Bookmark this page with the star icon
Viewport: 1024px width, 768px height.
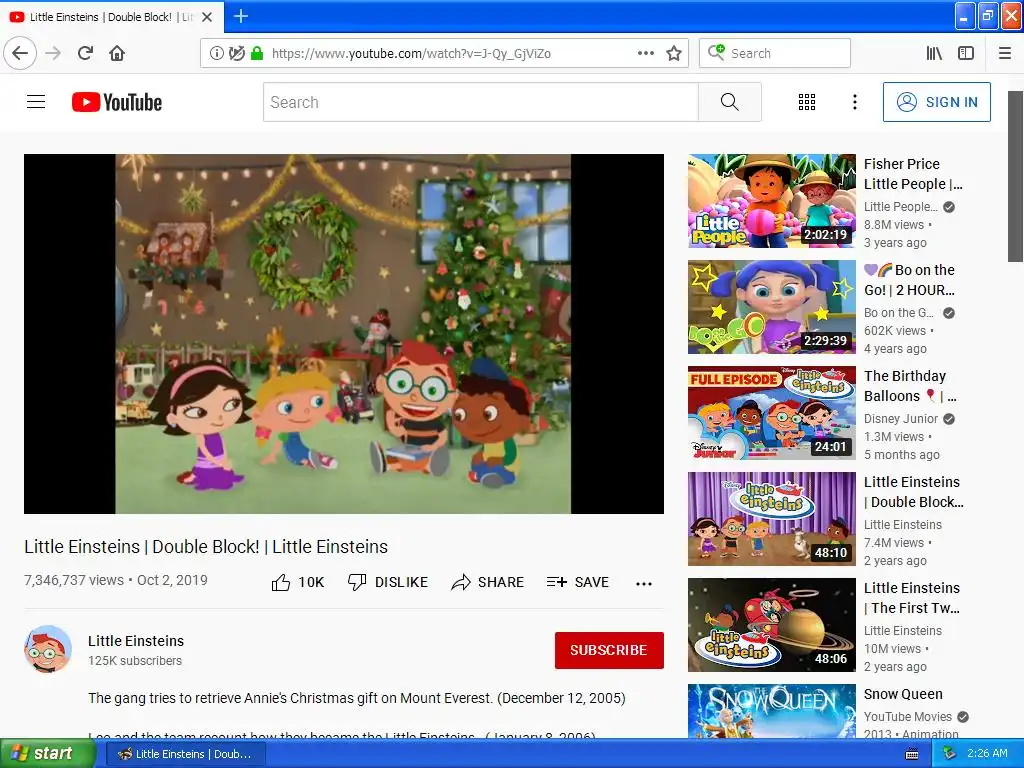674,53
